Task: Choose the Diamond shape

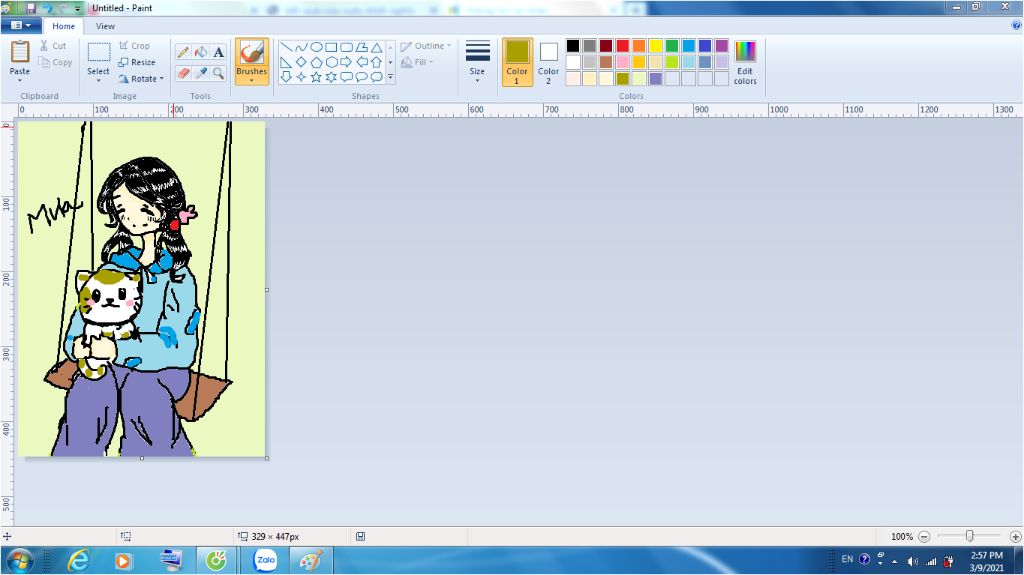Action: [301, 62]
